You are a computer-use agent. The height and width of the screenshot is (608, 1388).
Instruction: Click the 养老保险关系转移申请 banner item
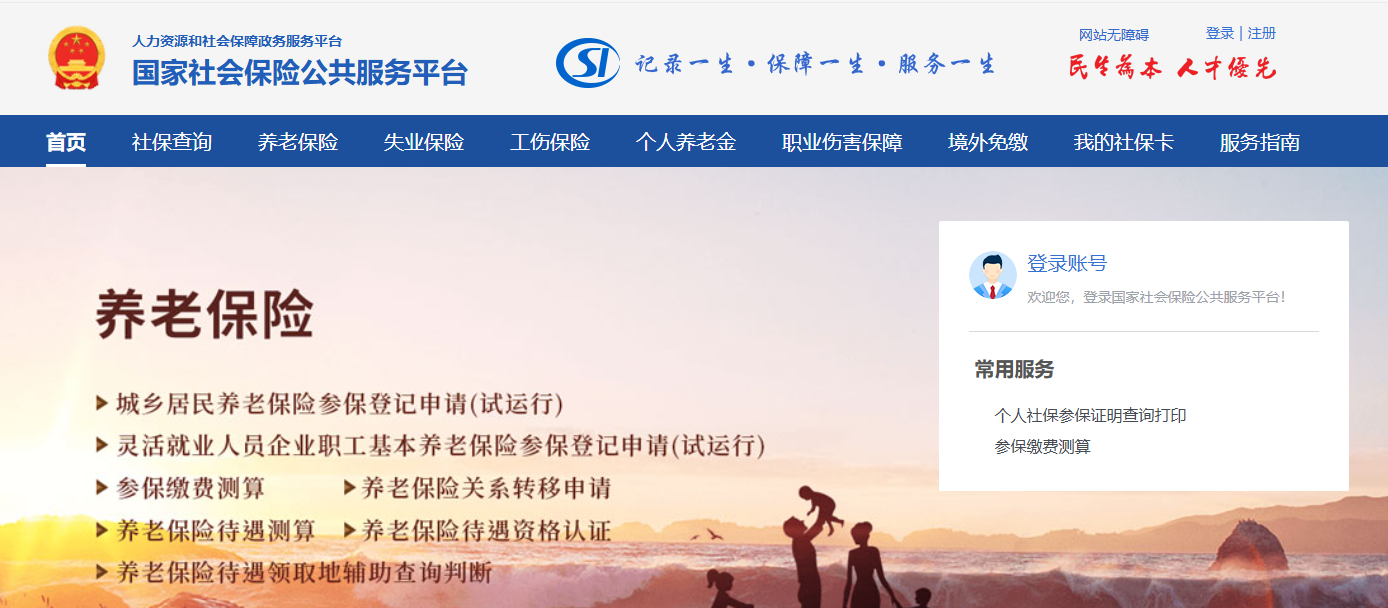pos(478,488)
